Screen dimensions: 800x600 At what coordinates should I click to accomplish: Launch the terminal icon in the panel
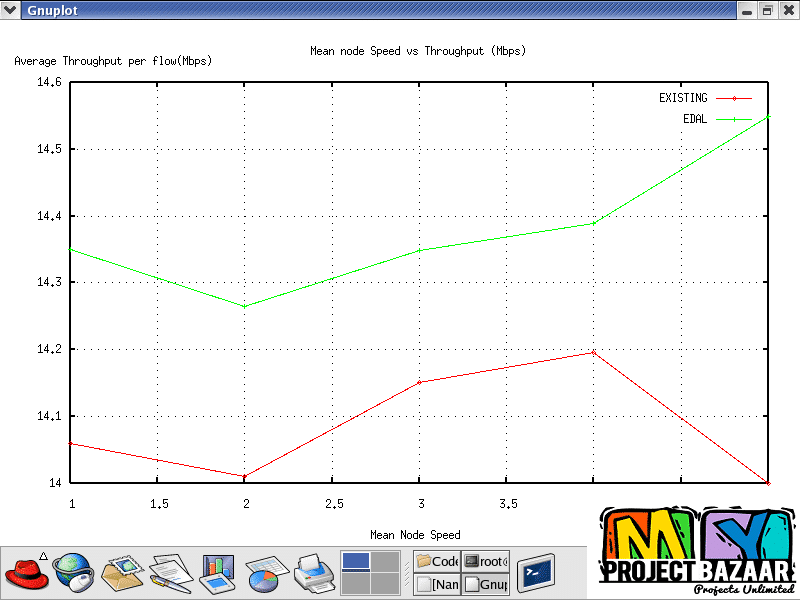535,573
